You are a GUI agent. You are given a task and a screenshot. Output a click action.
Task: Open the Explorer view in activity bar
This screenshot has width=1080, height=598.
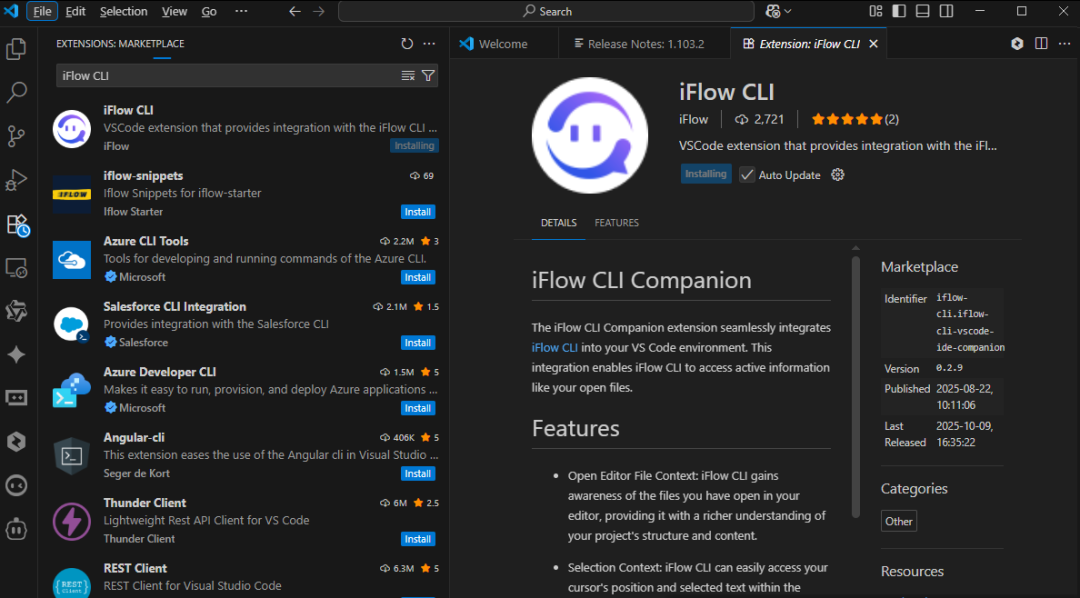click(x=16, y=49)
